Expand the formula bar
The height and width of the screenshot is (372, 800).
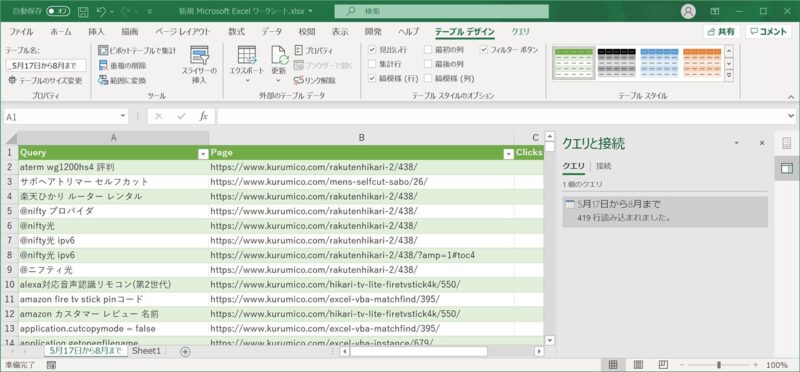click(791, 116)
